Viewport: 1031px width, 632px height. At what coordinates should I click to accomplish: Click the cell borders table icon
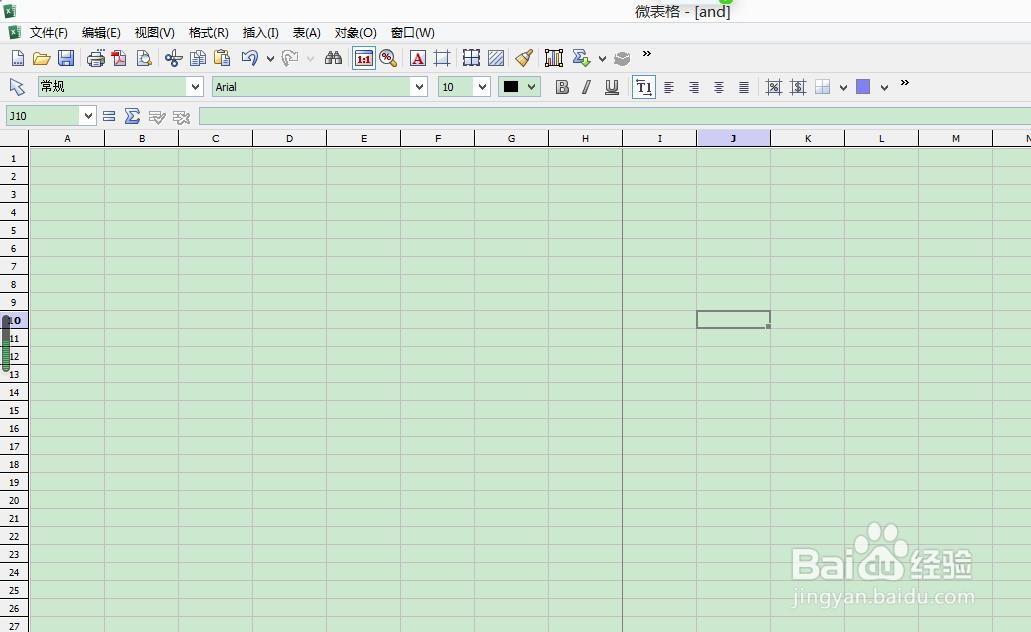[823, 87]
